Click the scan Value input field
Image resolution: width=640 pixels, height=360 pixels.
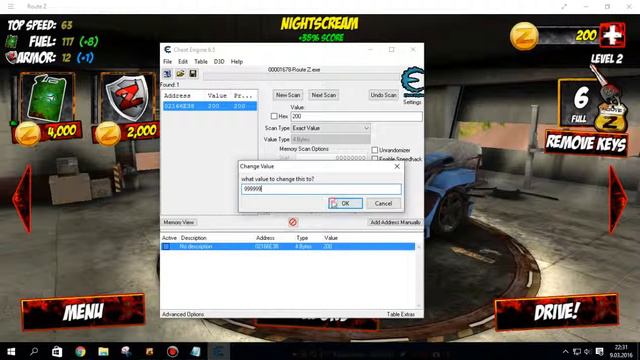coord(356,116)
